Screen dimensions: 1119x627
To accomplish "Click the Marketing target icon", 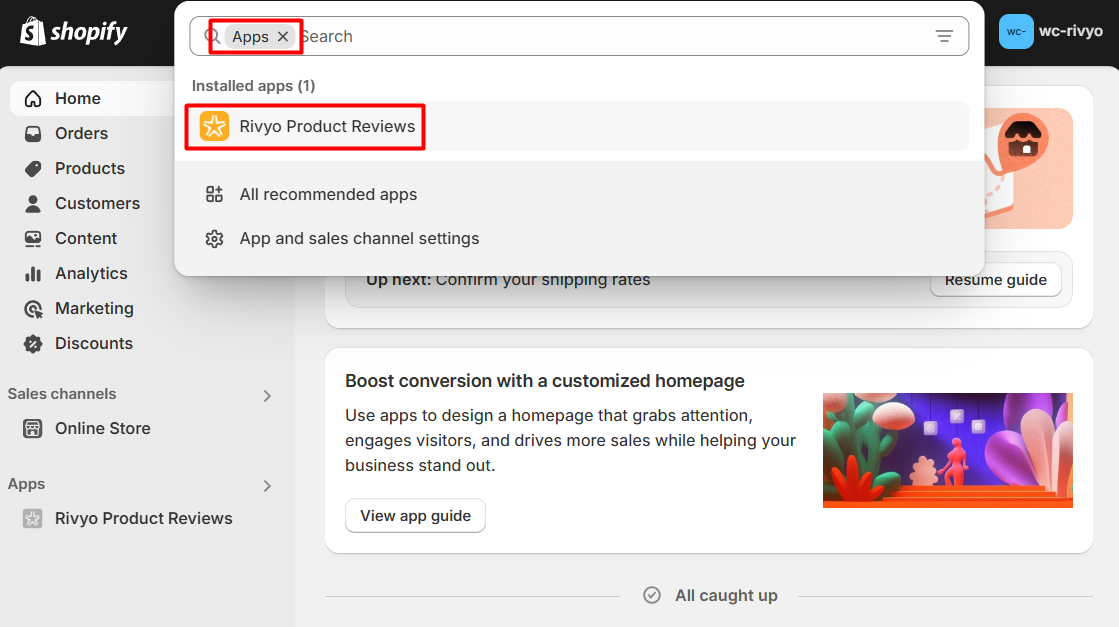I will [x=33, y=308].
